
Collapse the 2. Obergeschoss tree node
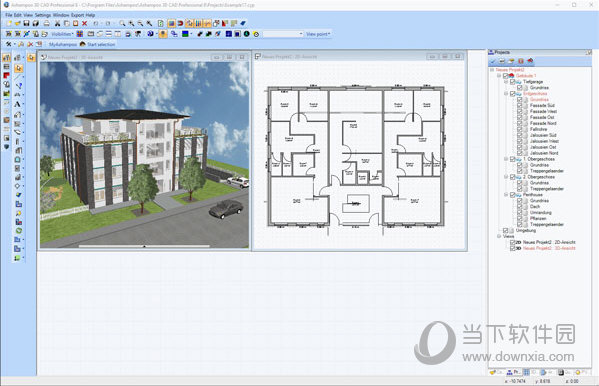tap(506, 177)
